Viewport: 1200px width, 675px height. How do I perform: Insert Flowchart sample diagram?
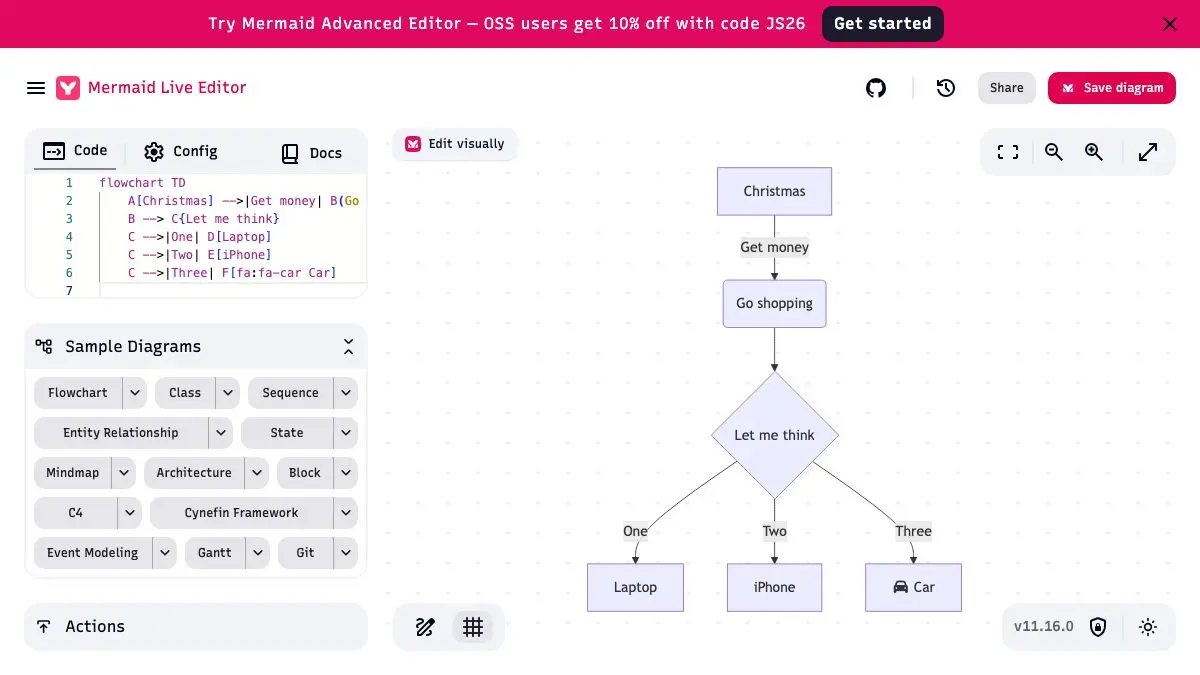pos(78,393)
